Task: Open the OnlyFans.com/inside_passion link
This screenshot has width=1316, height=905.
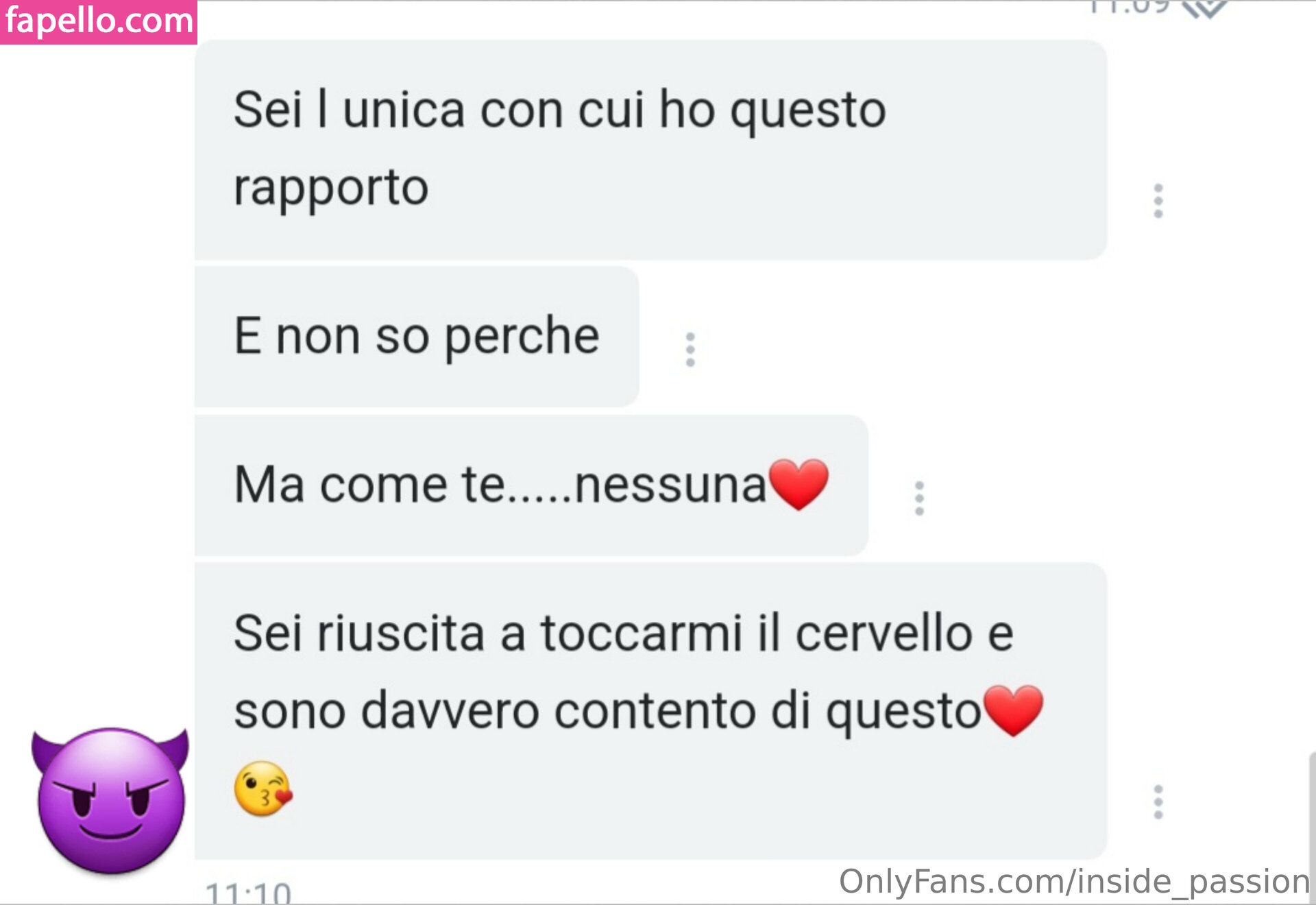Action: click(x=1074, y=881)
